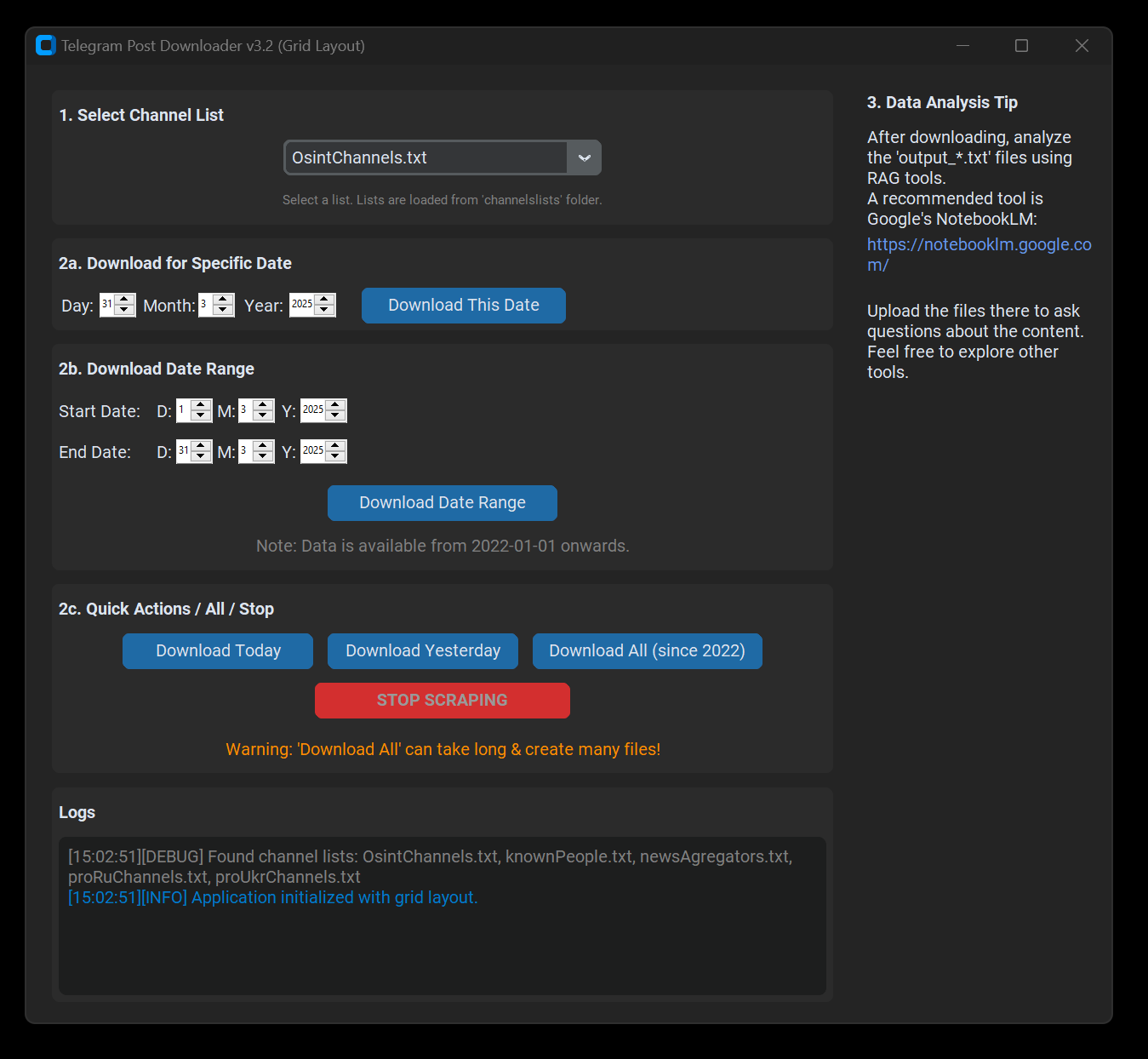Increment the End Date year spinner

[336, 446]
